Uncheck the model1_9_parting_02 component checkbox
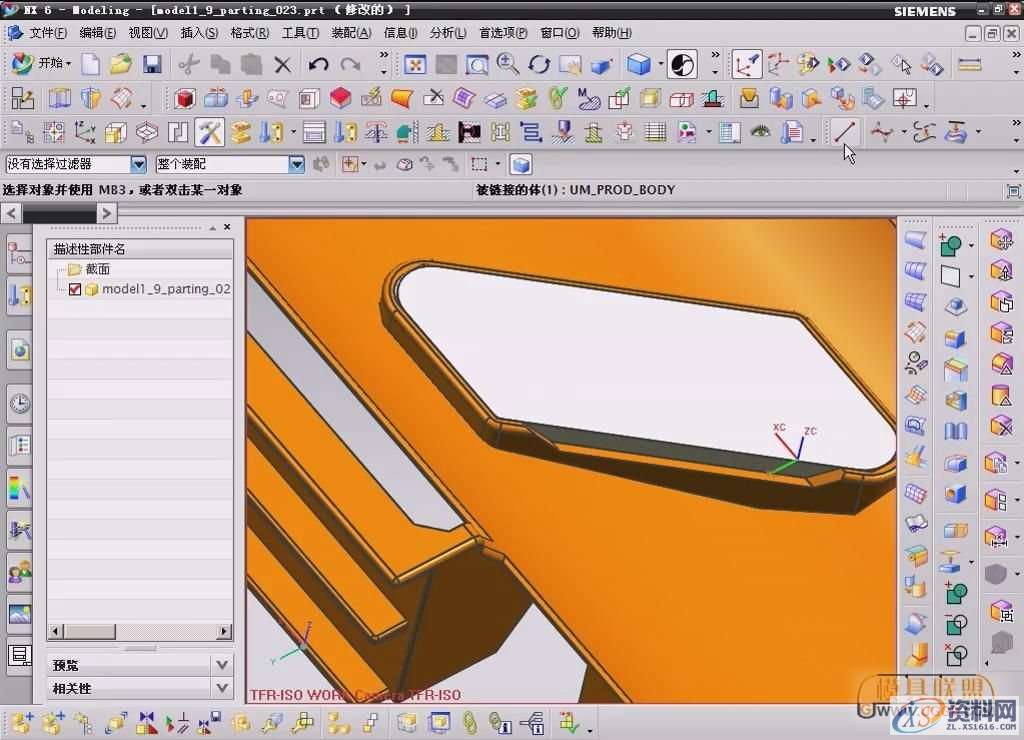The image size is (1024, 740). point(75,289)
